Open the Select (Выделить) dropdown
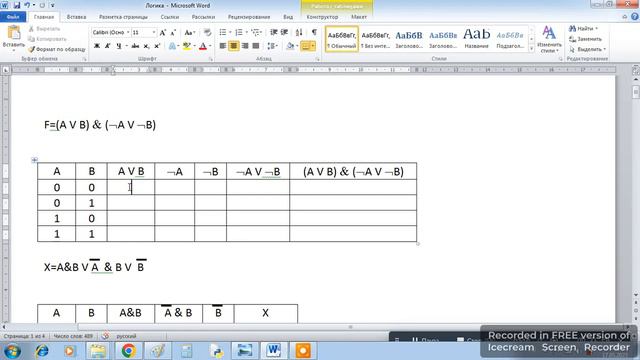The height and width of the screenshot is (360, 640). pos(587,49)
